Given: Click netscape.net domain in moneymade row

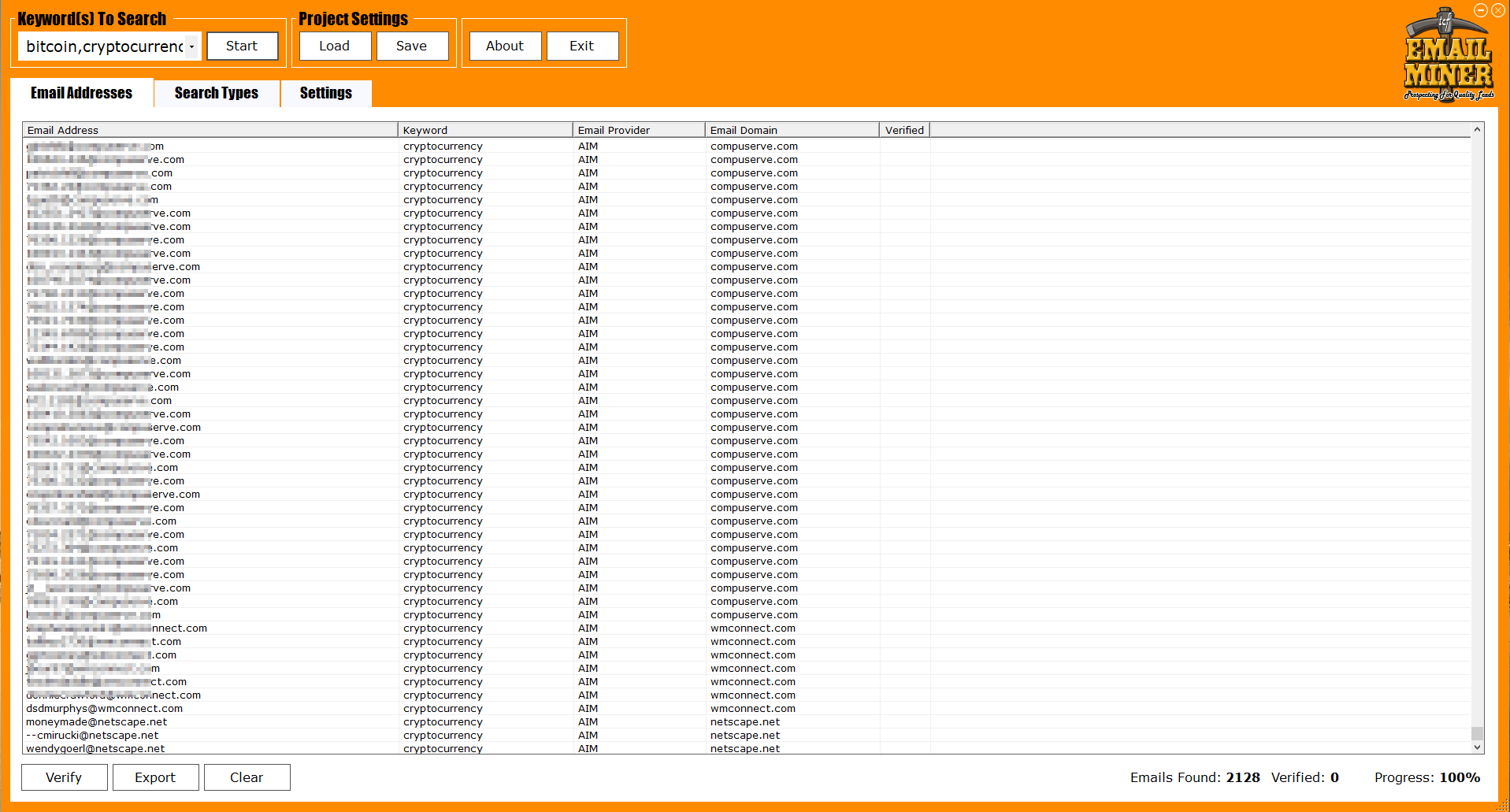Looking at the screenshot, I should tap(745, 722).
